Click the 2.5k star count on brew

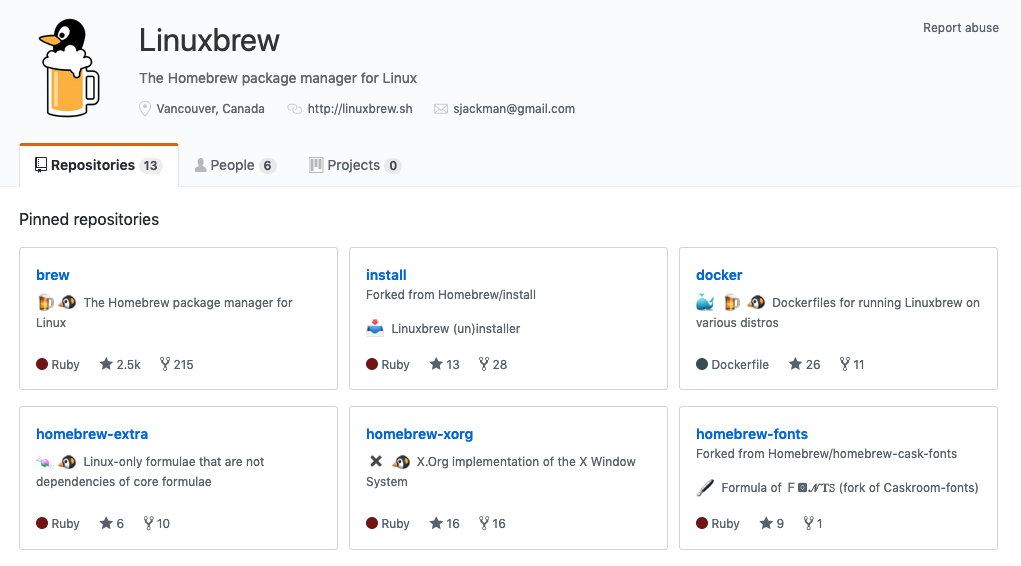tap(128, 365)
